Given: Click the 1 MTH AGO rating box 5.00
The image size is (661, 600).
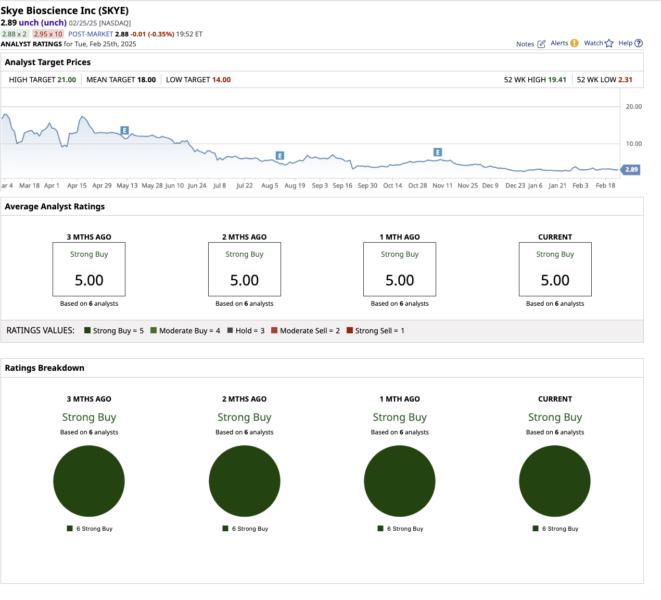Looking at the screenshot, I should click(x=400, y=269).
